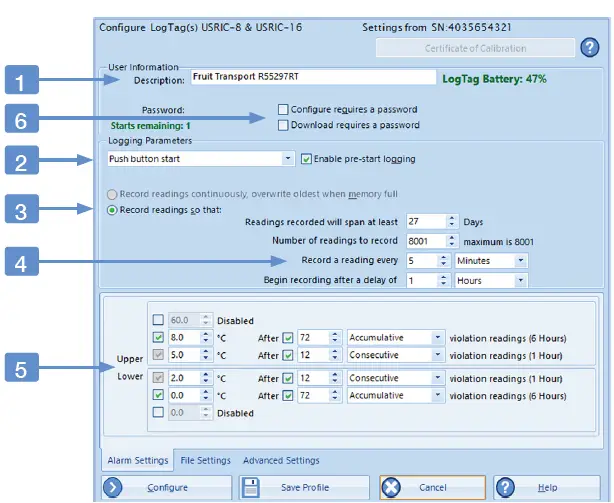The height and width of the screenshot is (503, 614).
Task: Click the Cancel button label
Action: click(432, 487)
